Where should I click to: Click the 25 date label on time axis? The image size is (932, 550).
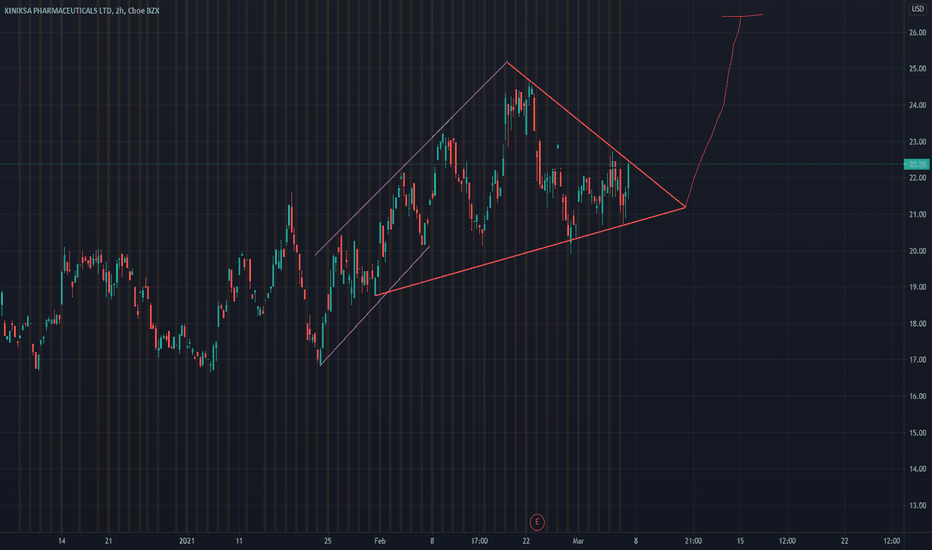point(328,541)
